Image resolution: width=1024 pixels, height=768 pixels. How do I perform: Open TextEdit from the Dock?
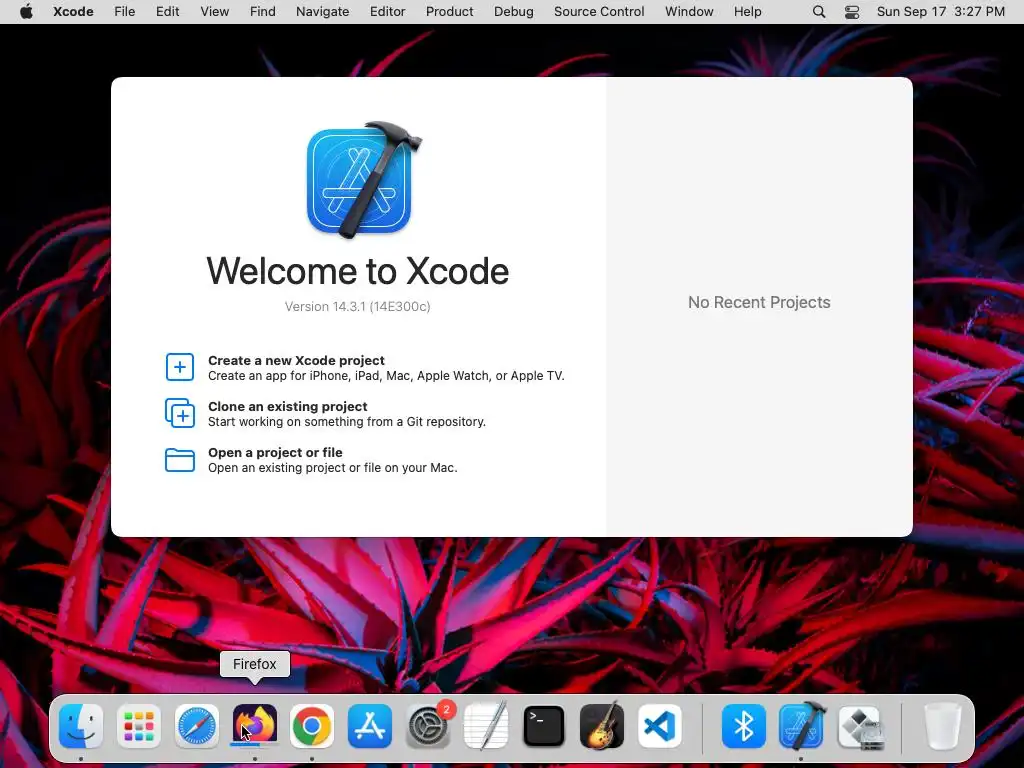point(486,726)
